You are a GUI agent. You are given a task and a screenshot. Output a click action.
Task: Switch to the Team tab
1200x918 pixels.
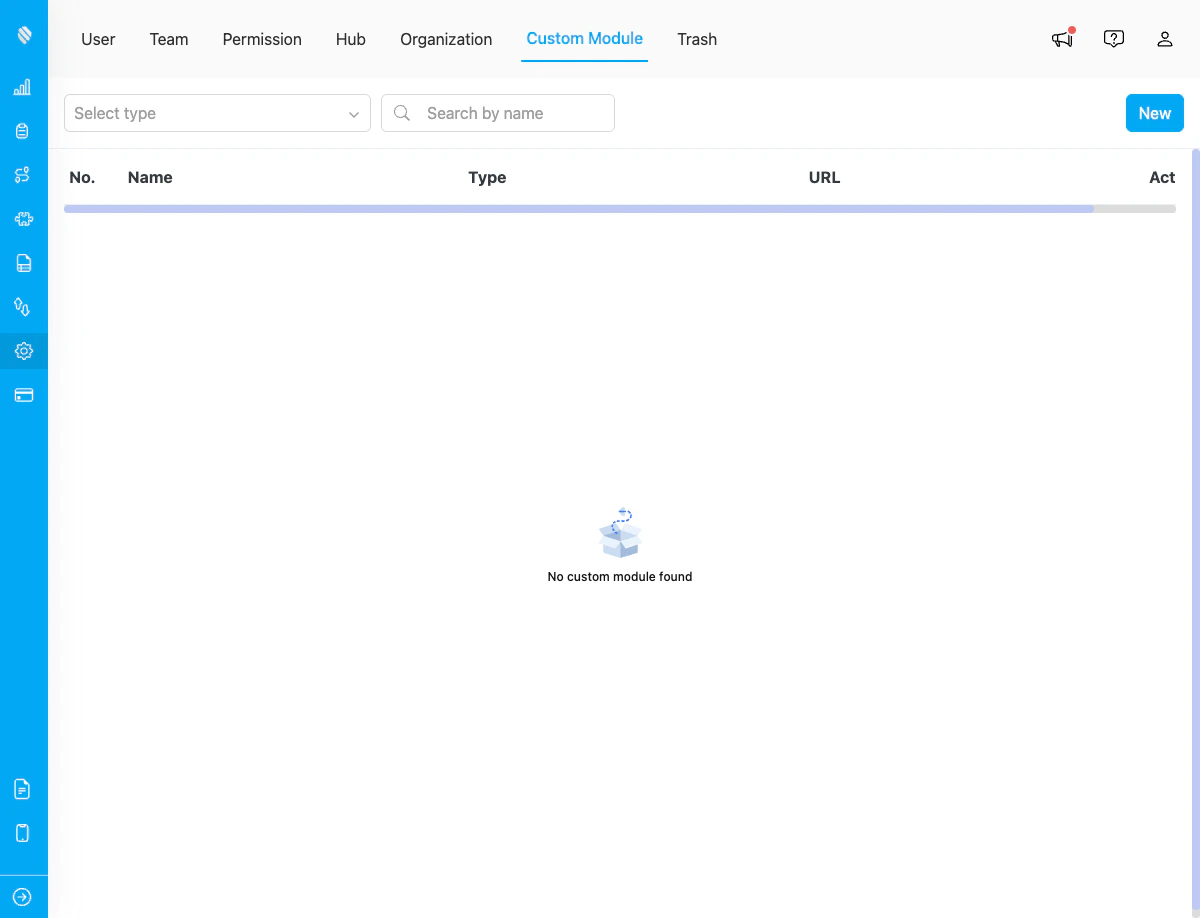click(x=169, y=39)
